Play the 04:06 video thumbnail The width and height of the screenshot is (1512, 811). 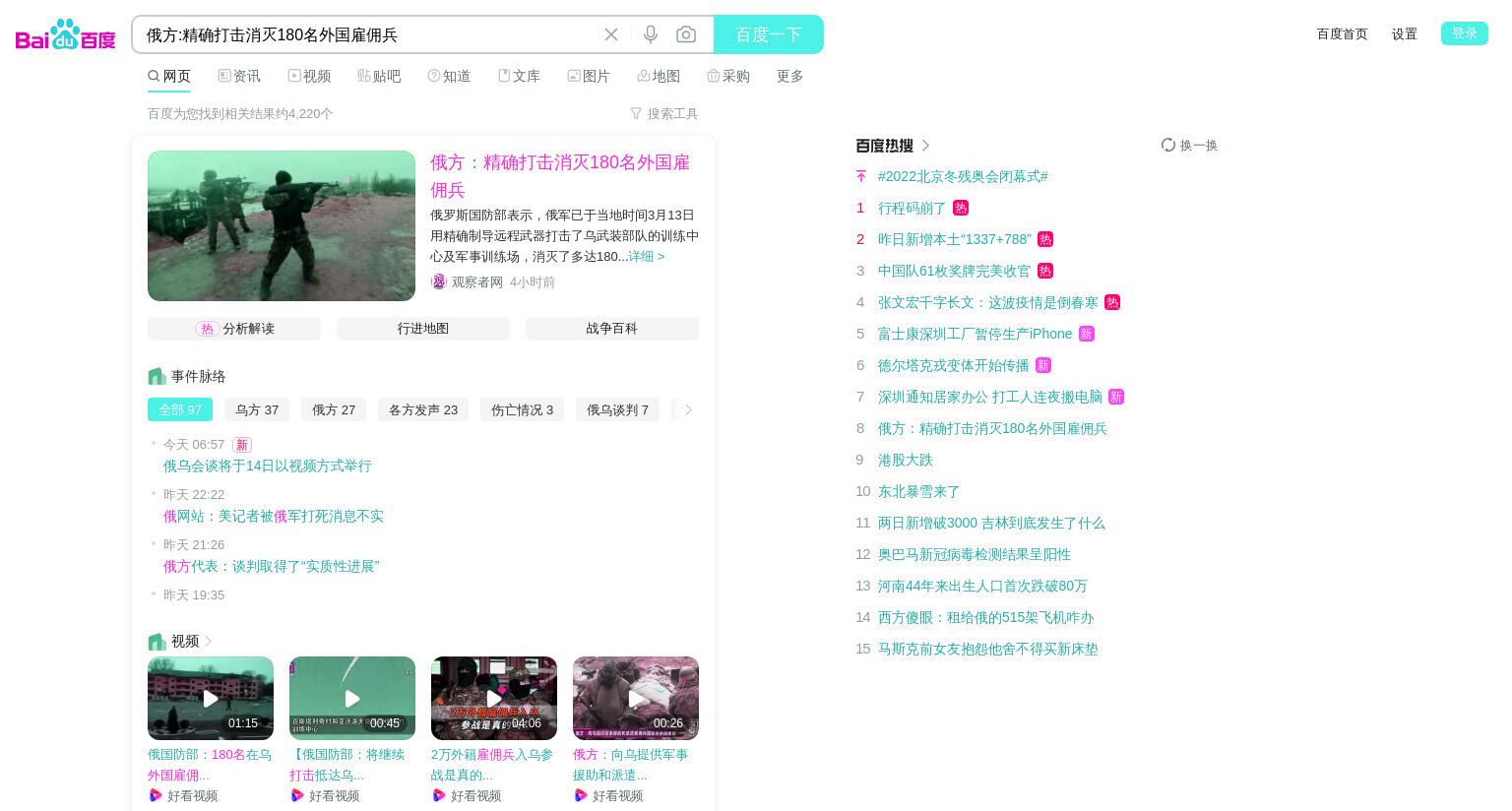(x=494, y=698)
